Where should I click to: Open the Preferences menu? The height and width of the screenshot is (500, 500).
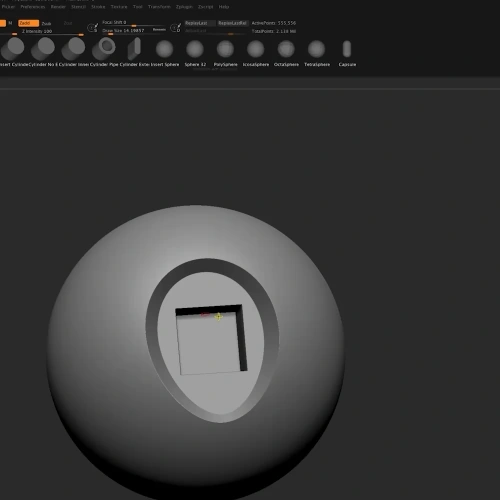(x=33, y=7)
